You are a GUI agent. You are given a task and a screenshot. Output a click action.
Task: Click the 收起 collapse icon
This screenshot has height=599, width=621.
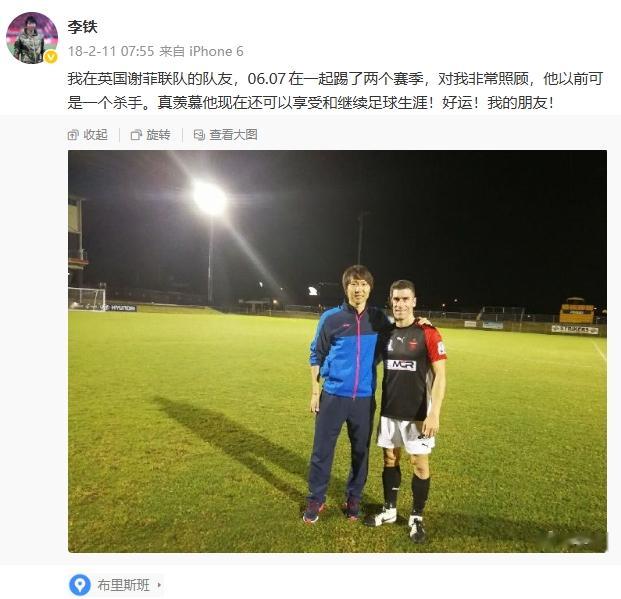(73, 135)
